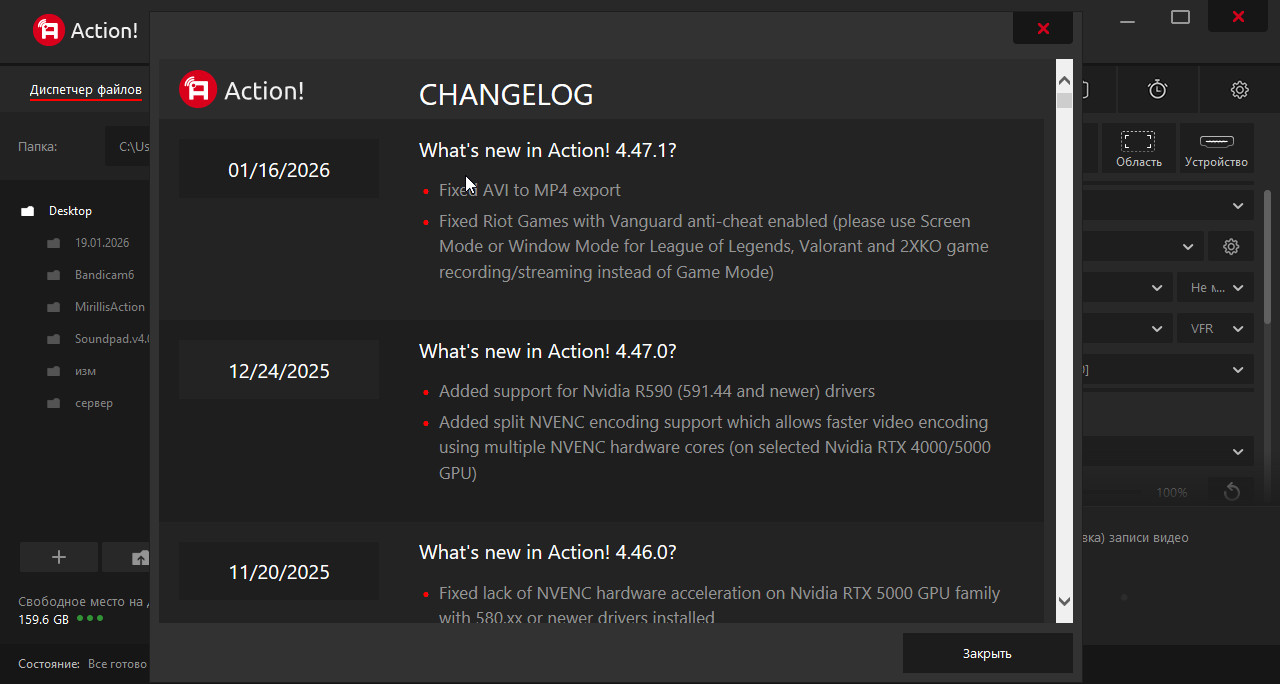Click the Закрыть button
1280x684 pixels.
tap(987, 653)
